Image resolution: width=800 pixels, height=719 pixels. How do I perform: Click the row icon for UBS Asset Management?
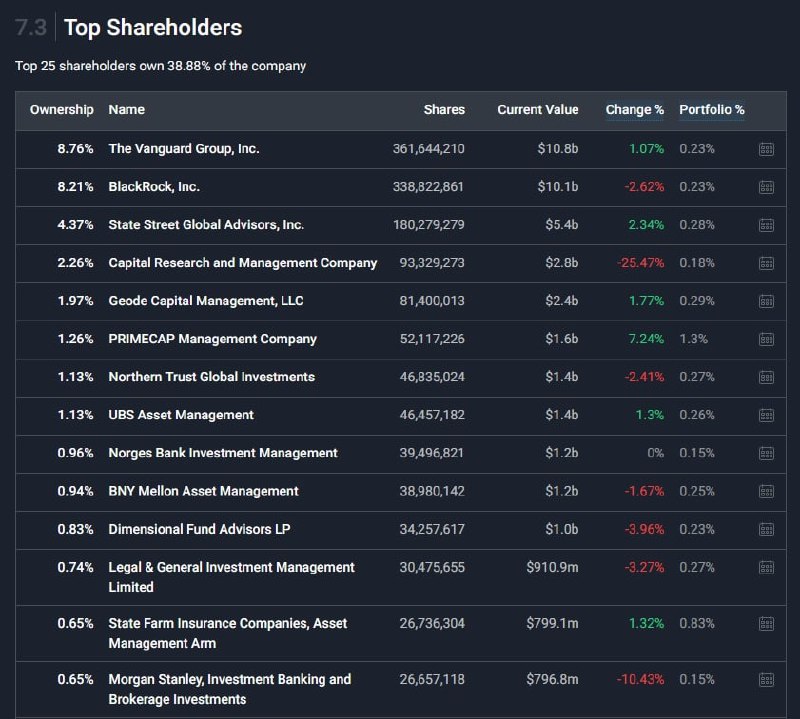(766, 415)
